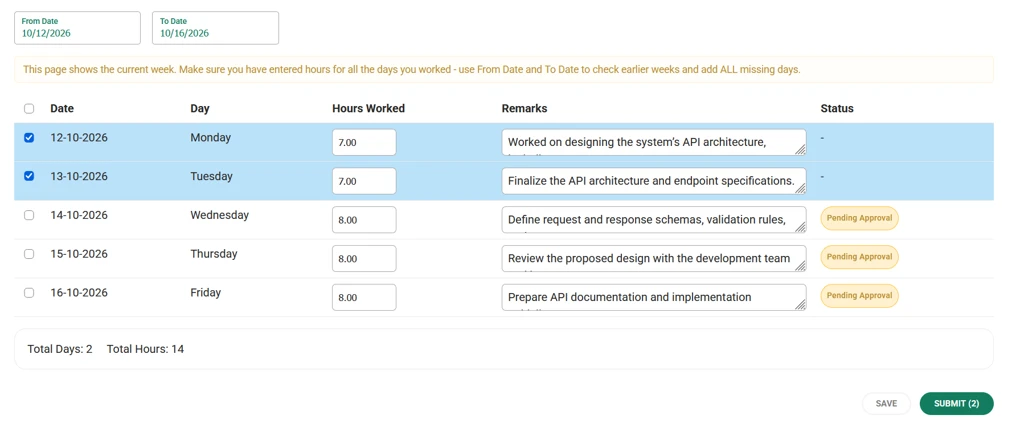The height and width of the screenshot is (427, 1024).
Task: Click the SAVE button
Action: click(886, 403)
